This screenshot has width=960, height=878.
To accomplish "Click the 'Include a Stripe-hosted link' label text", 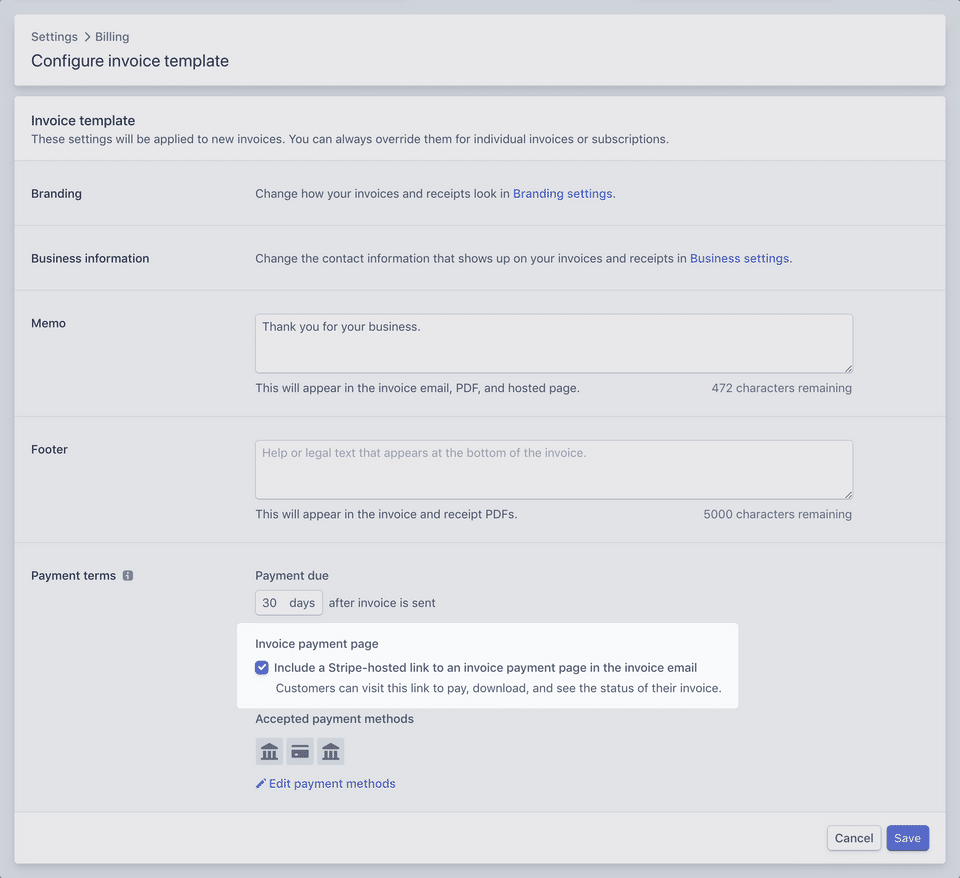I will [485, 668].
